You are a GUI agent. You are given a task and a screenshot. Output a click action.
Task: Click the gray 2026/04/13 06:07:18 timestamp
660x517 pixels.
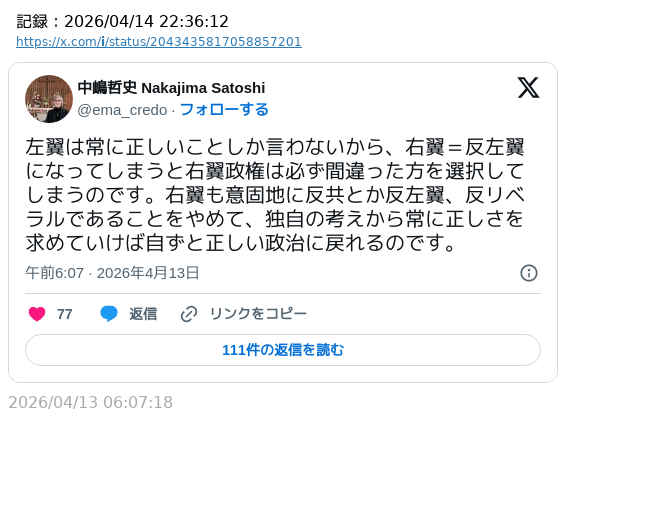click(91, 403)
